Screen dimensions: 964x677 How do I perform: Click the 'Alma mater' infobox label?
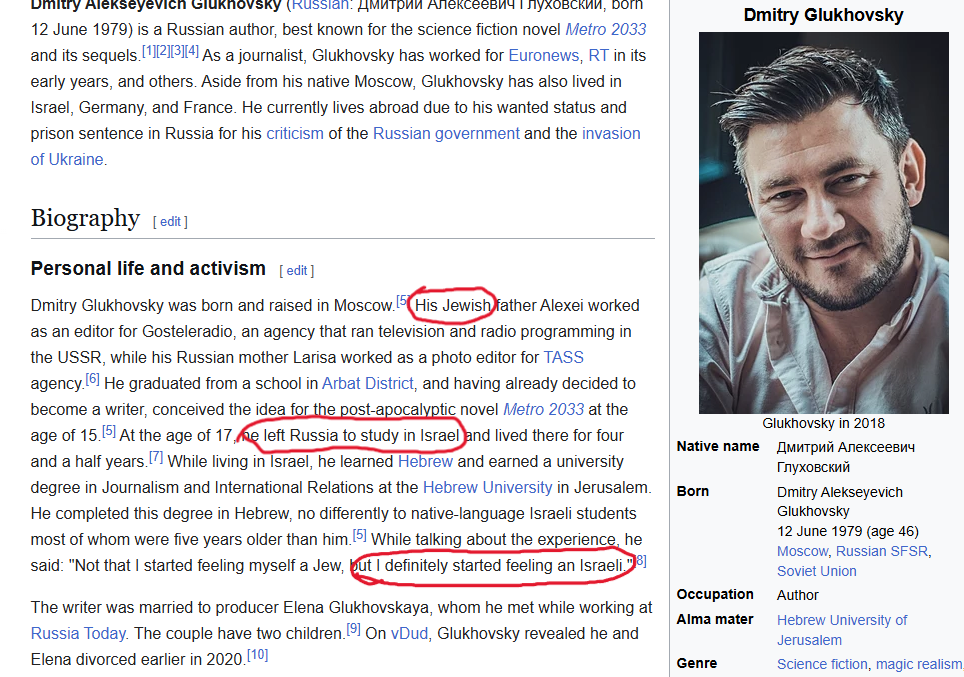click(714, 619)
